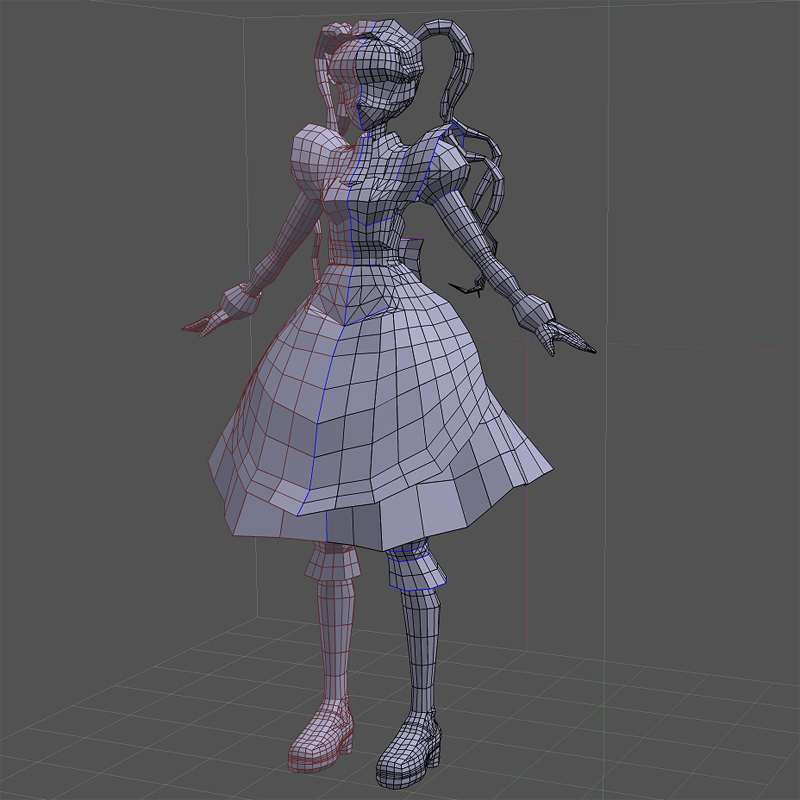
Task: Select the character's head mesh
Action: (x=378, y=74)
